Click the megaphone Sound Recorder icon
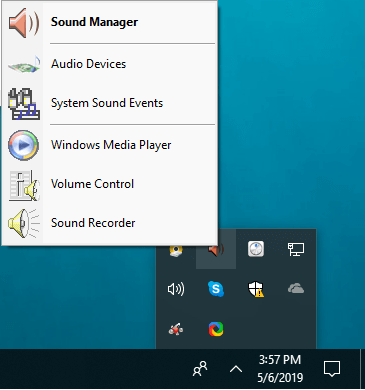Viewport: 365px width, 390px height. coord(23,223)
